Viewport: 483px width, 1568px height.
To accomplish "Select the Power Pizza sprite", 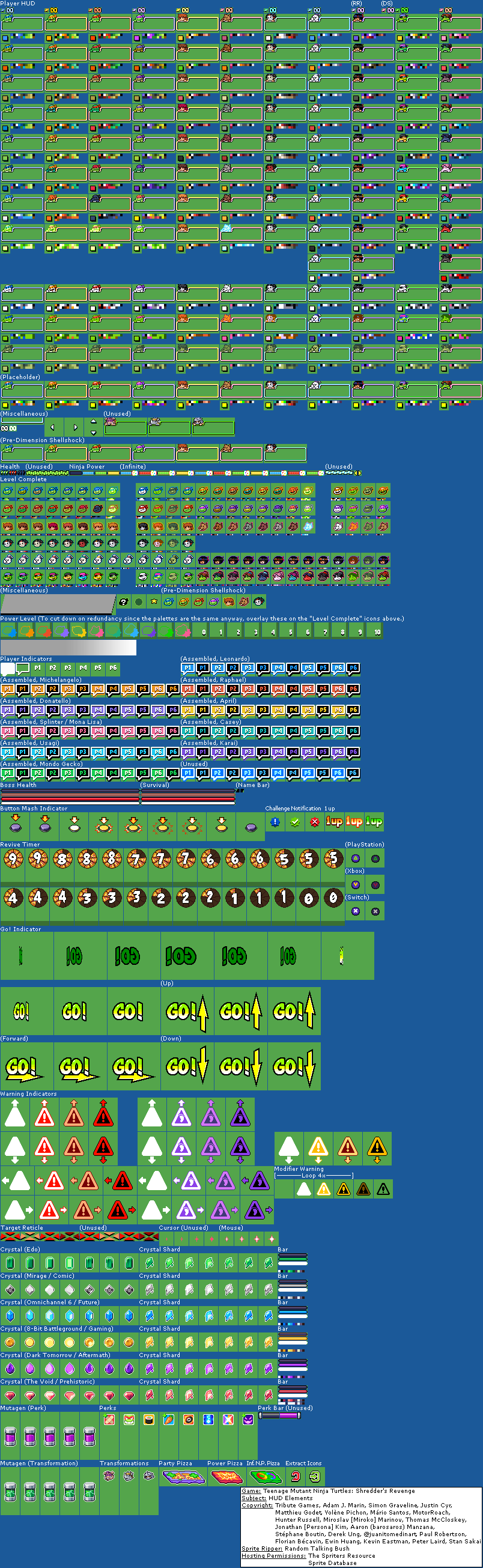I will click(226, 1476).
